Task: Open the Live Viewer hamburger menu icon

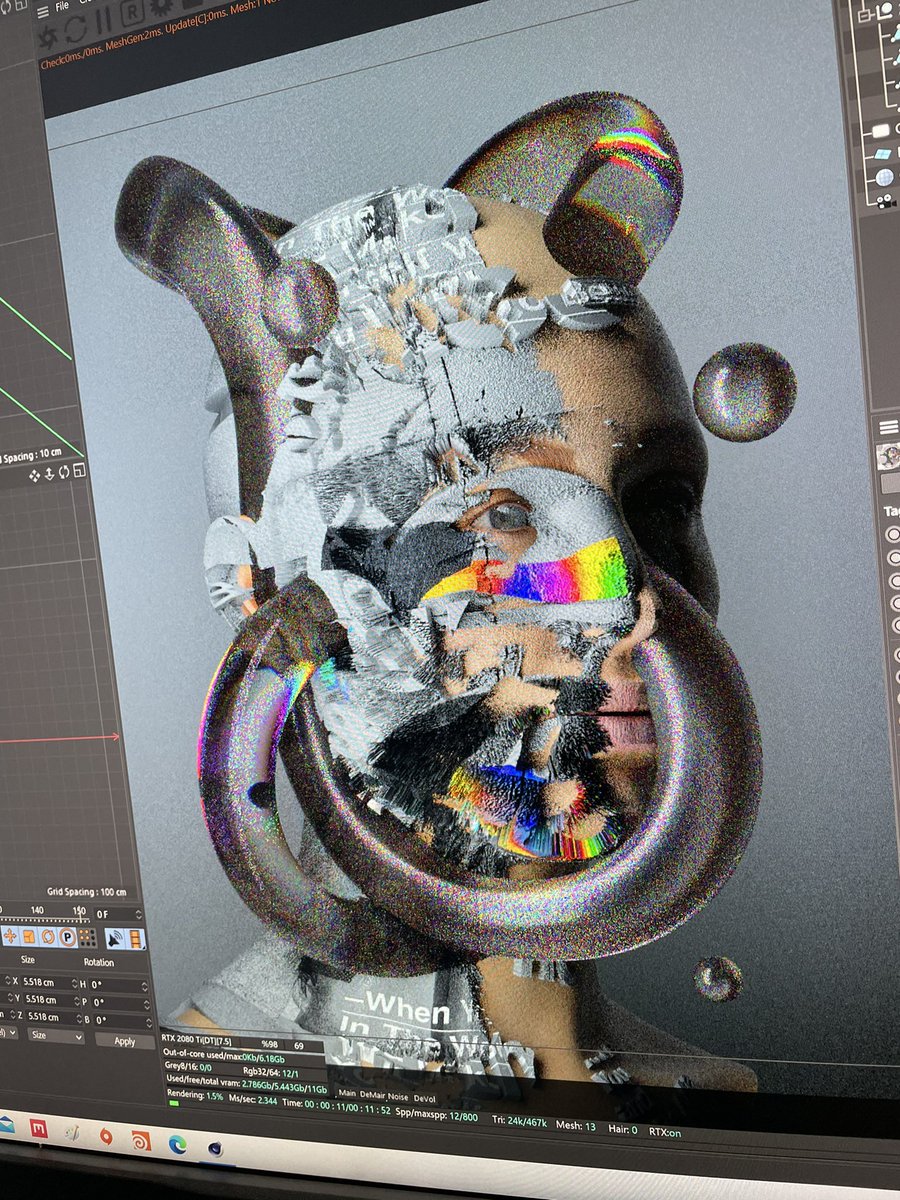Action: coord(43,13)
